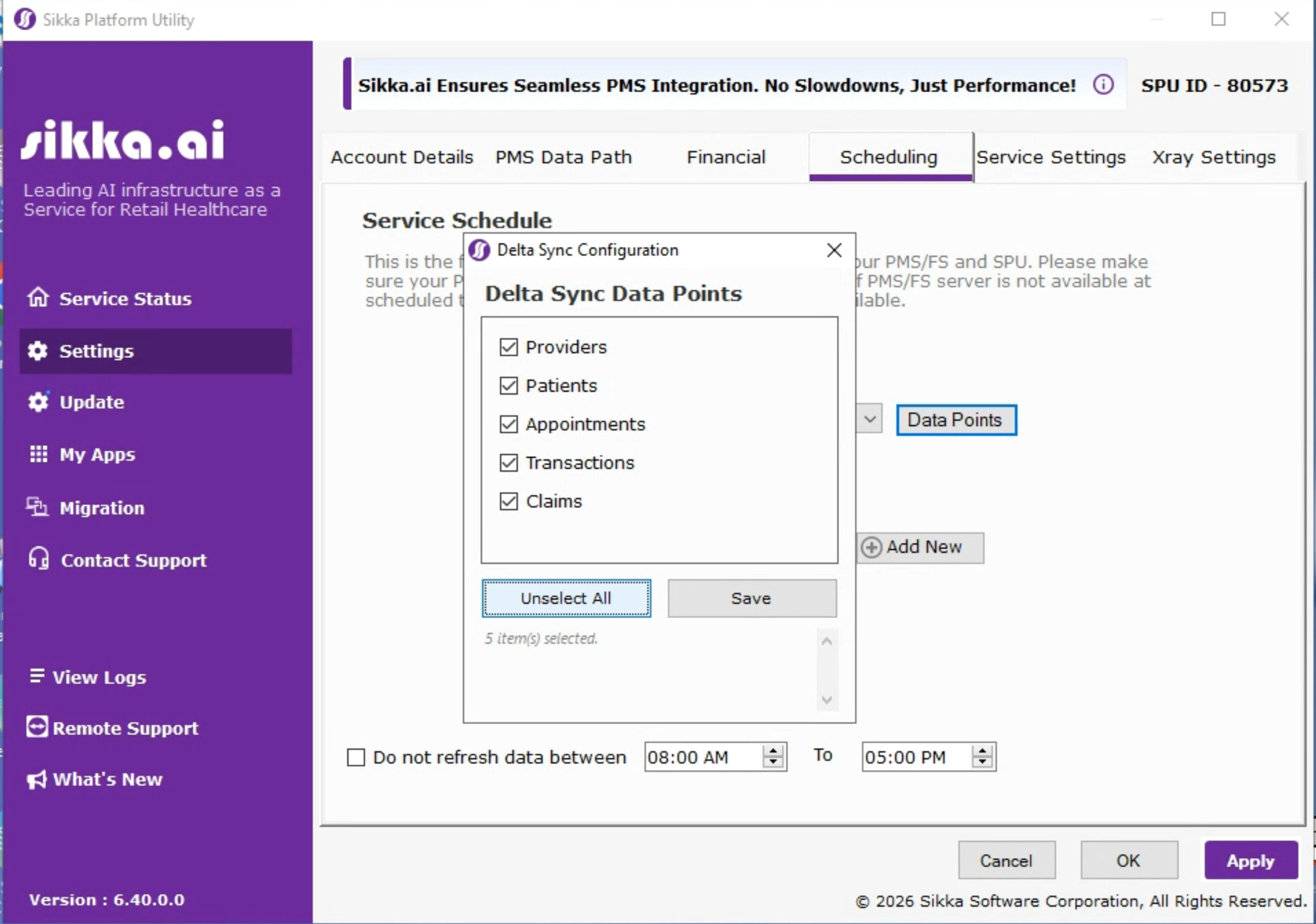Select Migration in the sidebar
The image size is (1316, 924).
pyautogui.click(x=102, y=508)
